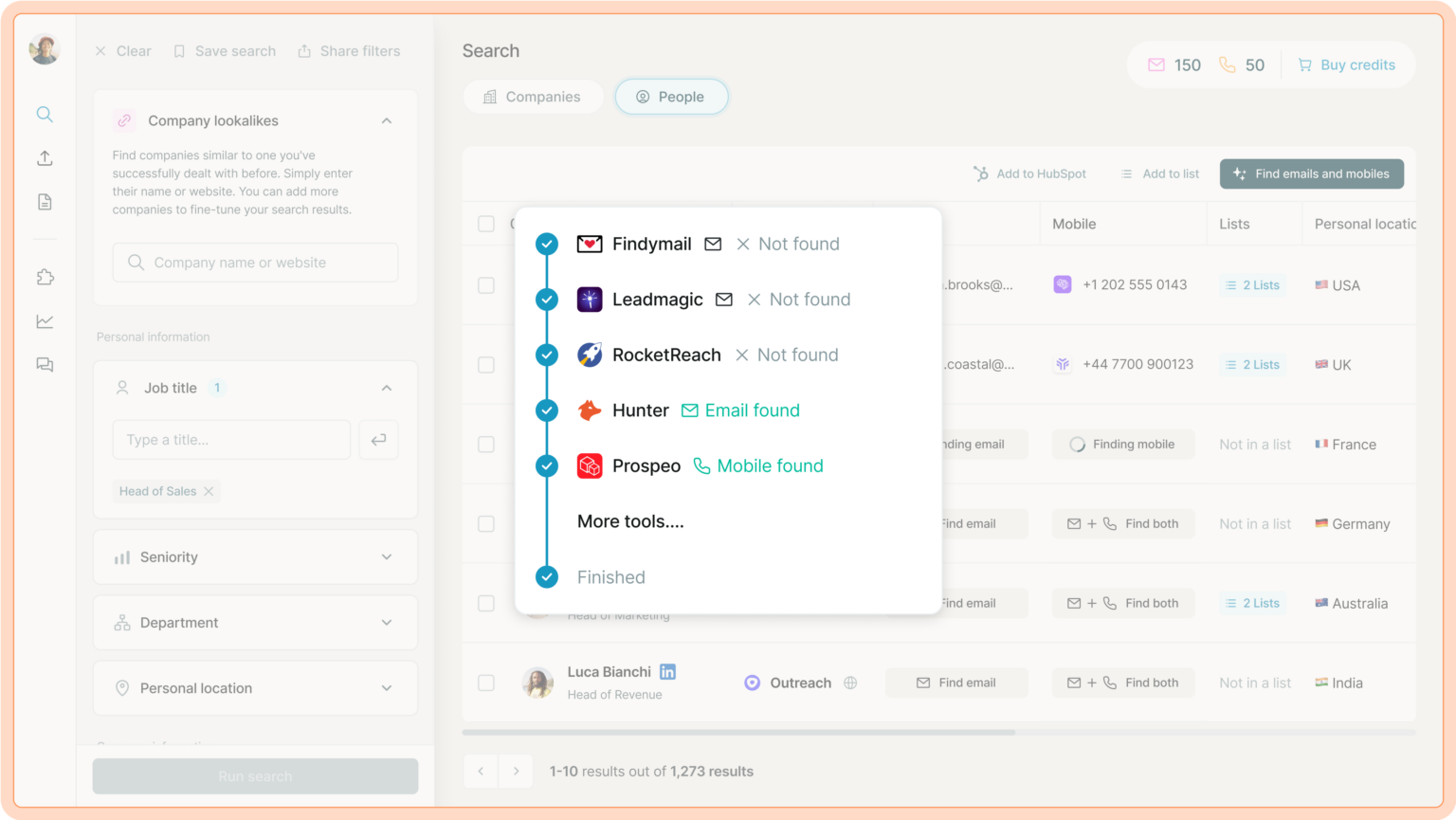Select the People tab
This screenshot has width=1456, height=820.
[x=671, y=96]
